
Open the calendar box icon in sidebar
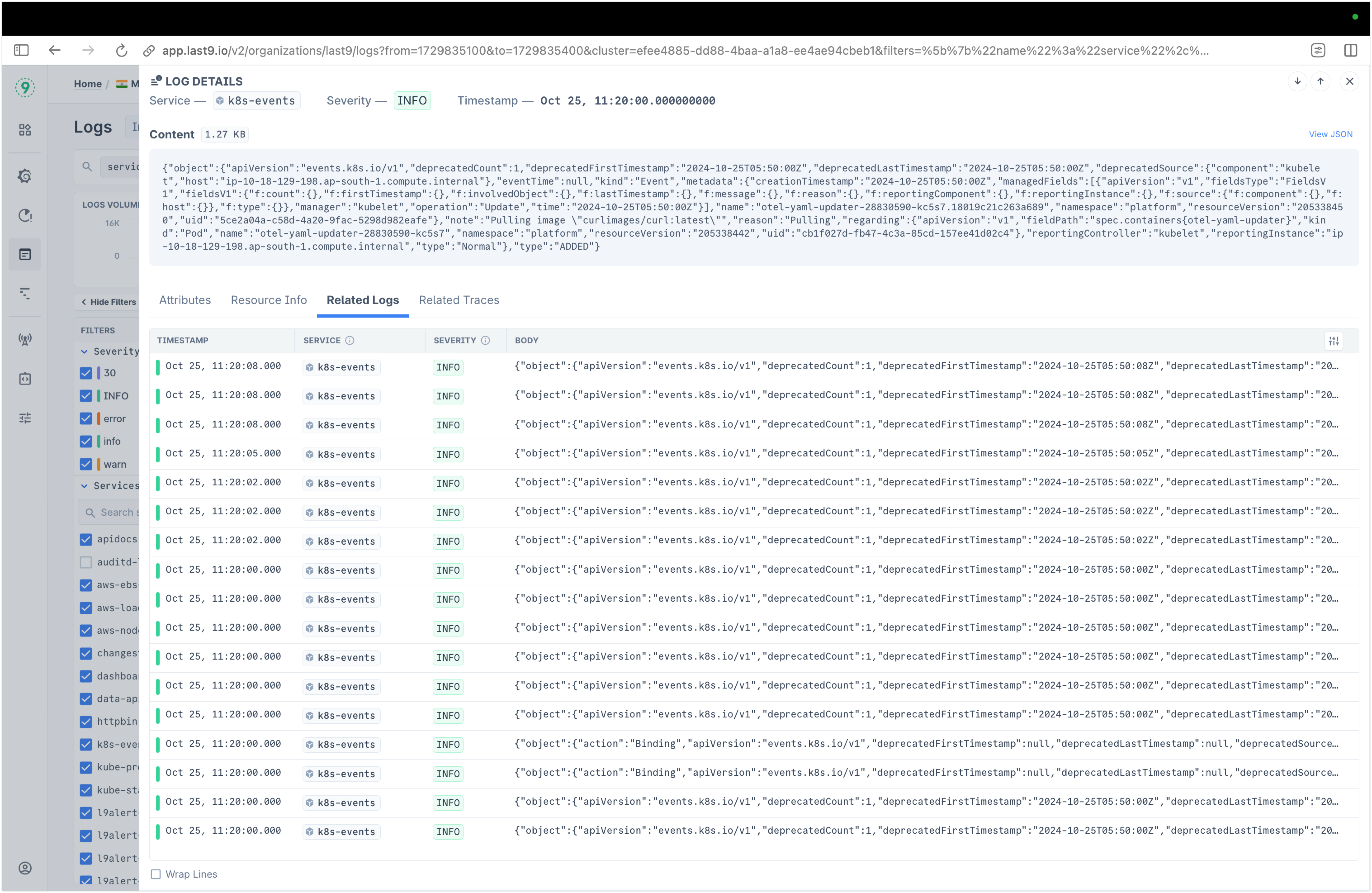point(25,378)
